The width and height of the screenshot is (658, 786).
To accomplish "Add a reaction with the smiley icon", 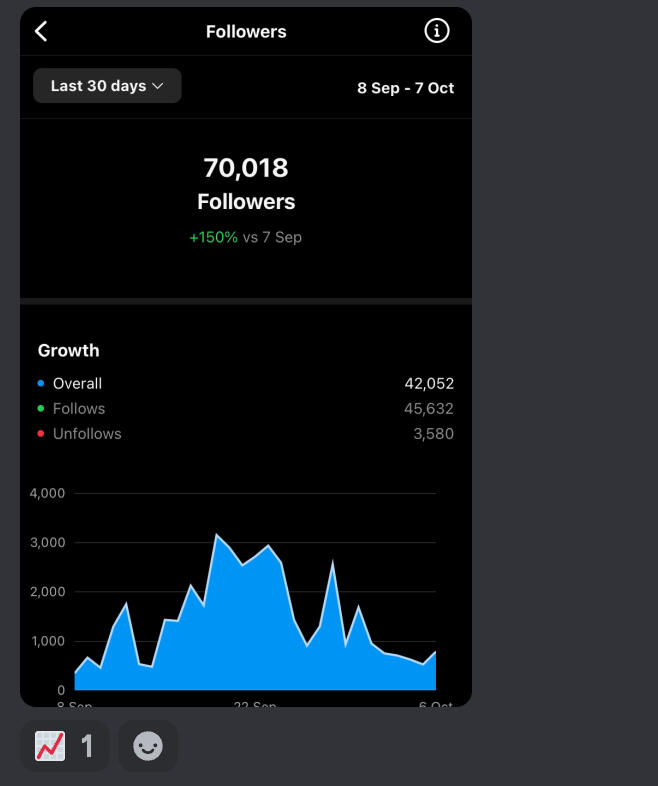I will point(148,746).
